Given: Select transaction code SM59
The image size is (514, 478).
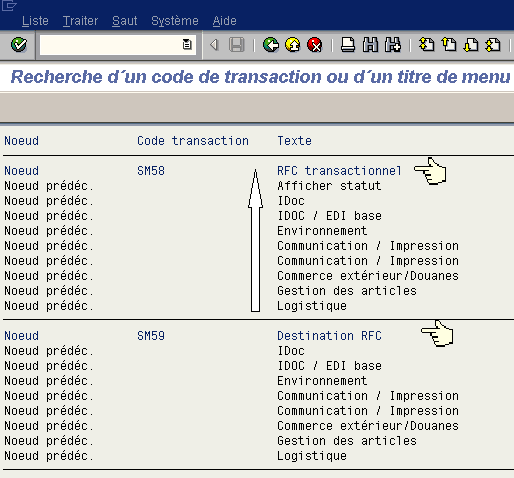Looking at the screenshot, I should coord(151,336).
